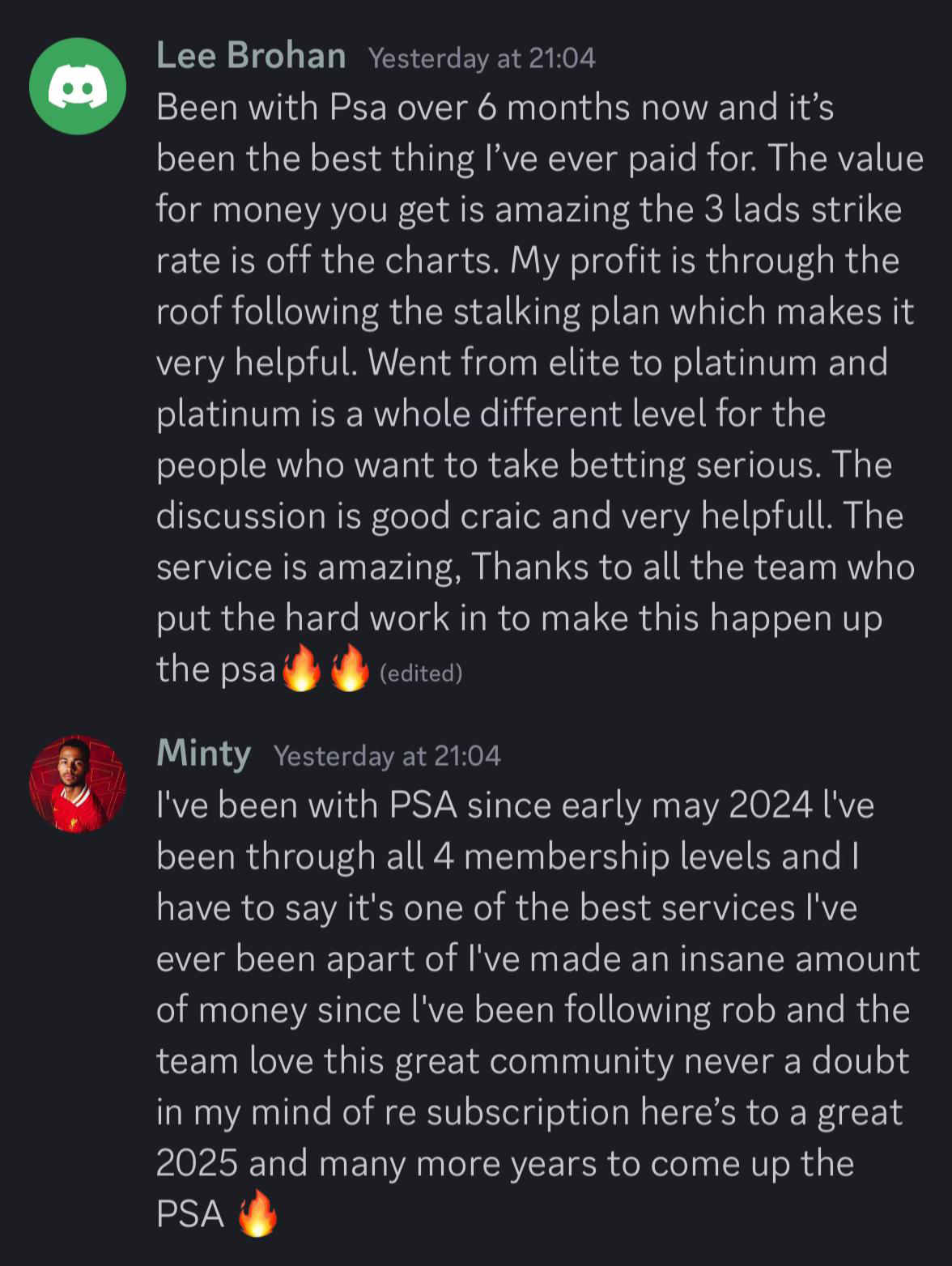Click the timestamp beside Lee Brohan's name
Viewport: 952px width, 1266px height.
tap(482, 58)
